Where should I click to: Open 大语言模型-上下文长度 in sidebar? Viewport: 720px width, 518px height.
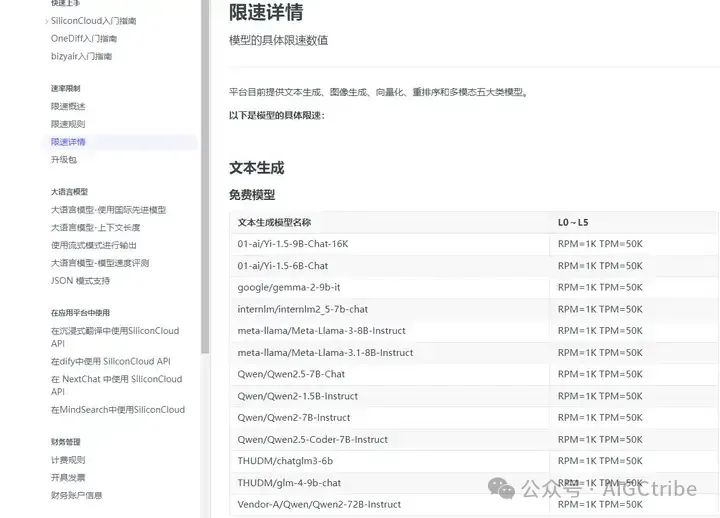point(96,228)
